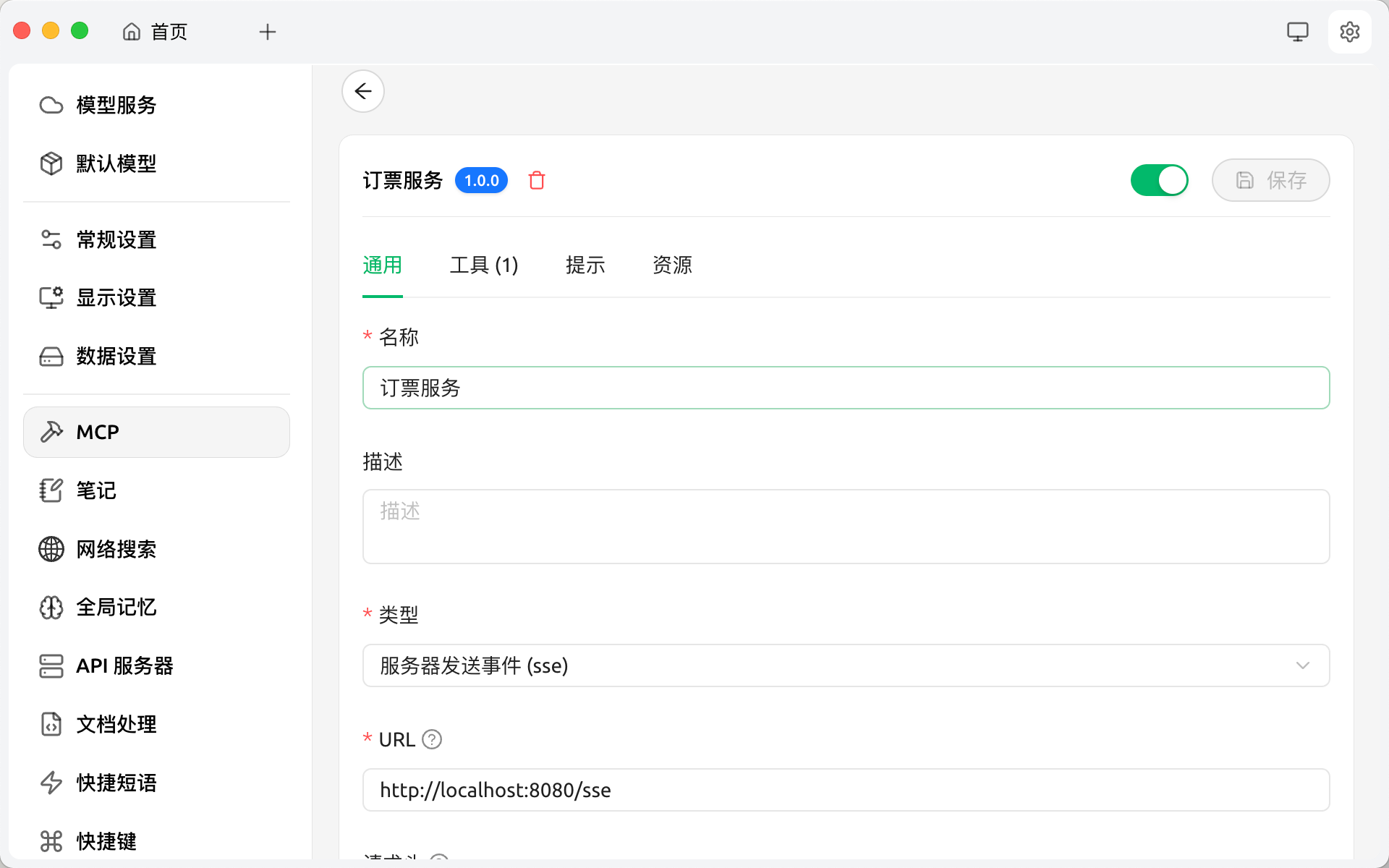Click the 保存 save button
Image resolution: width=1389 pixels, height=868 pixels.
pos(1270,180)
